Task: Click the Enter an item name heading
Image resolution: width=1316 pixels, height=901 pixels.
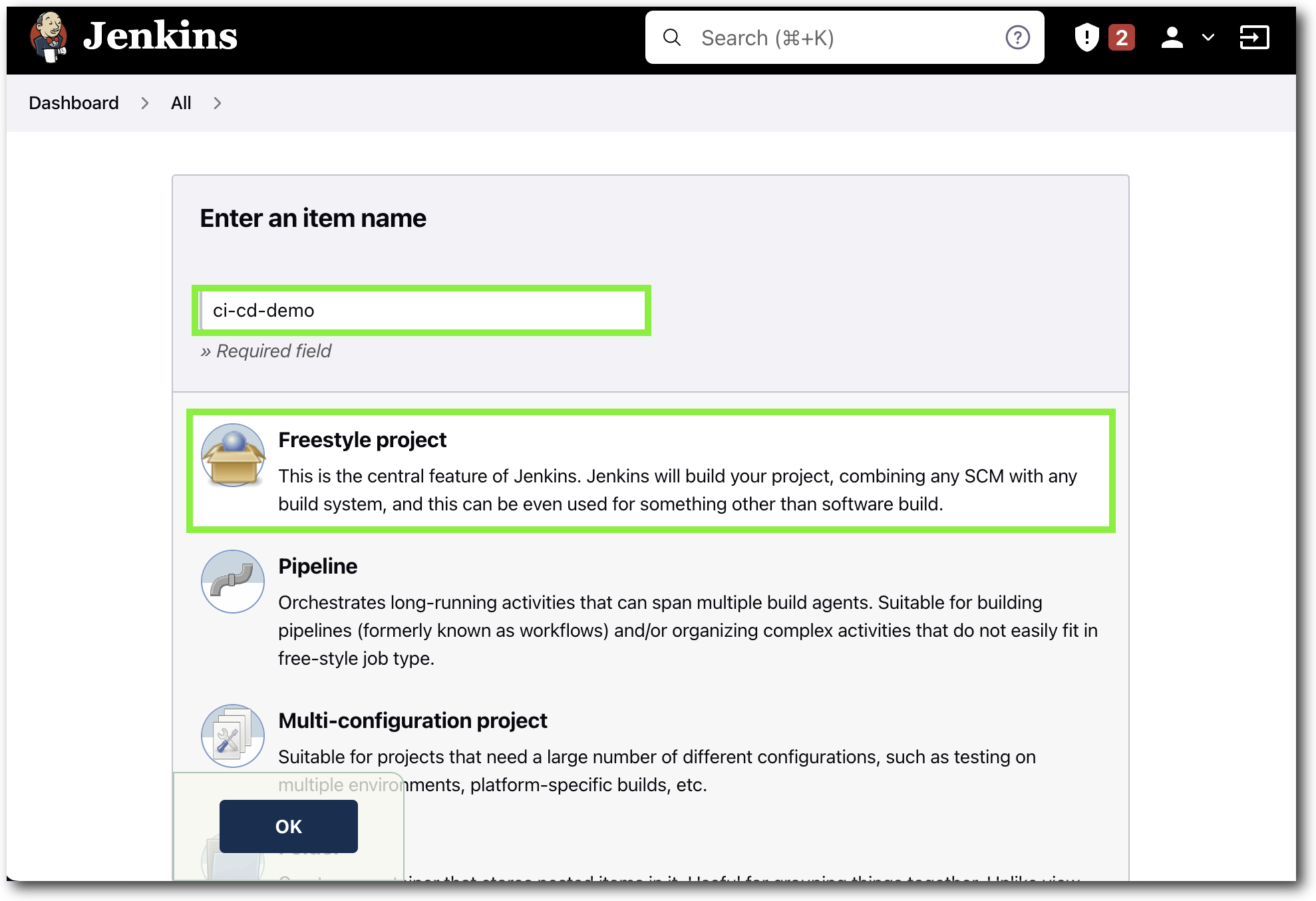Action: tap(313, 218)
